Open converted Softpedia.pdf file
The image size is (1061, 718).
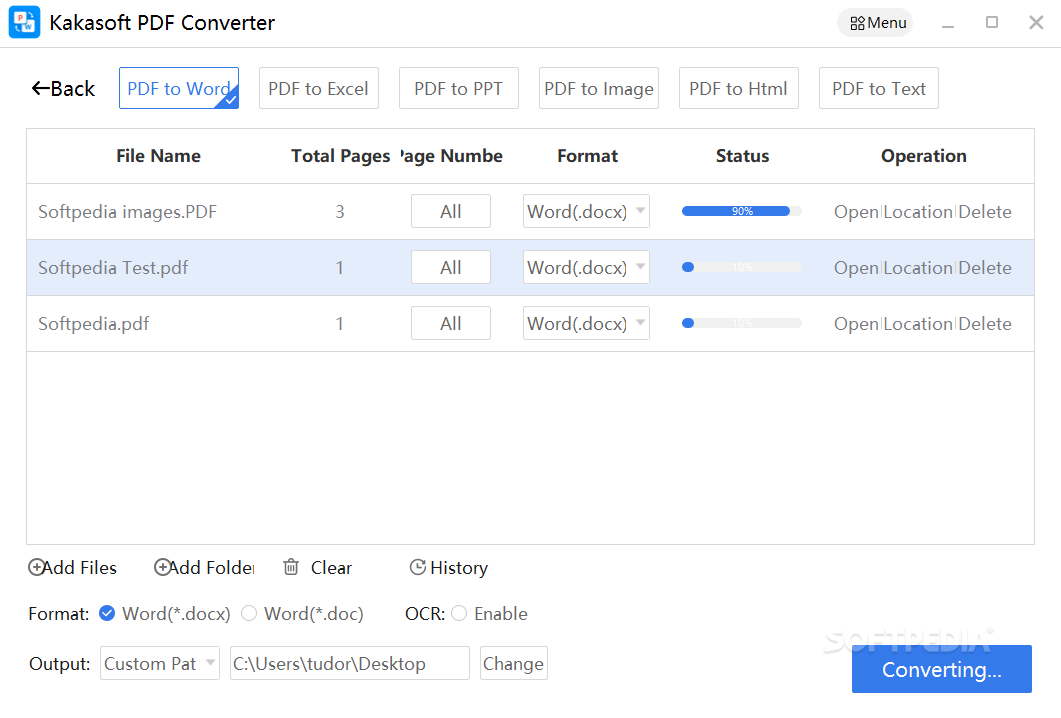[856, 324]
